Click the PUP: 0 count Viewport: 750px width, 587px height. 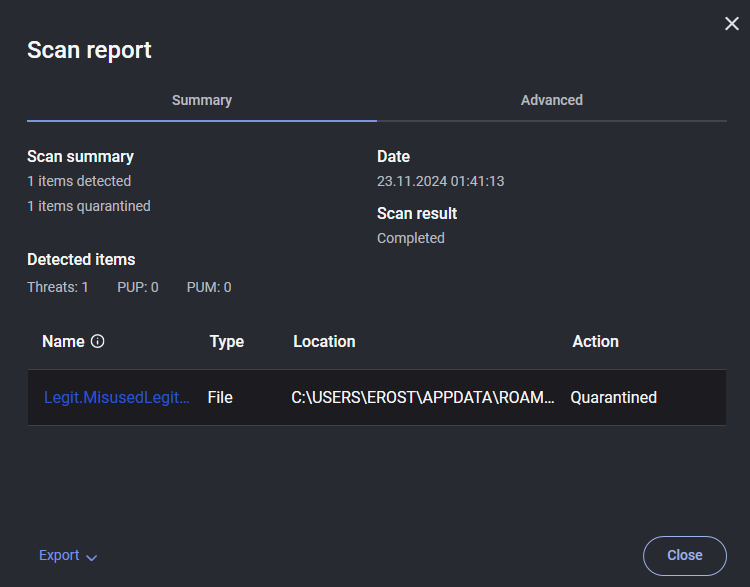(x=138, y=287)
